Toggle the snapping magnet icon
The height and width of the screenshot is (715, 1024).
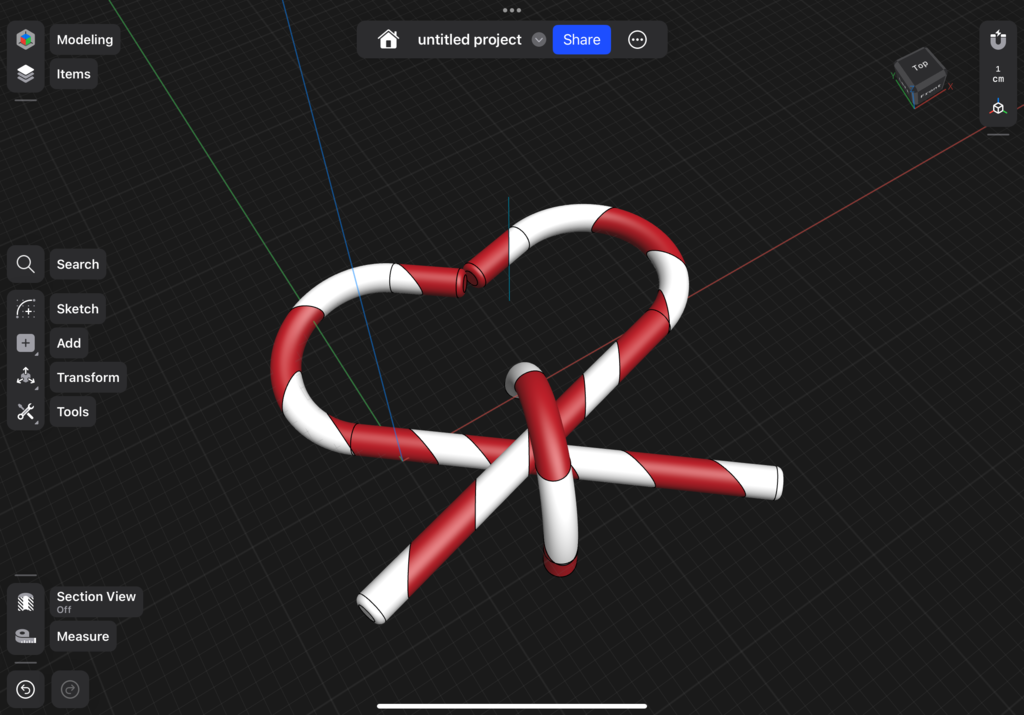click(x=997, y=40)
